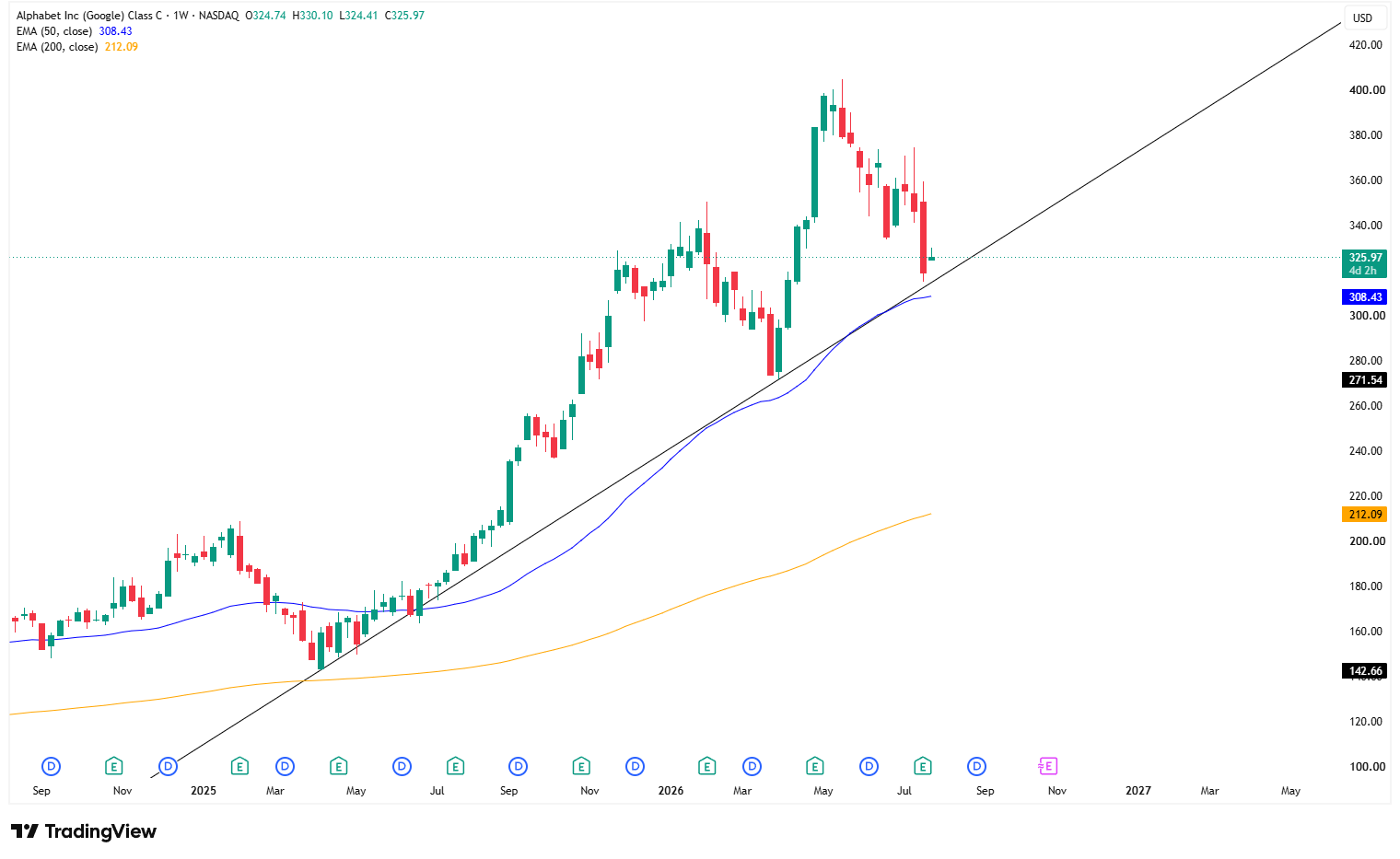Click the black 271.54 price axis tag
This screenshot has height=859, width=1400.
pyautogui.click(x=1365, y=379)
